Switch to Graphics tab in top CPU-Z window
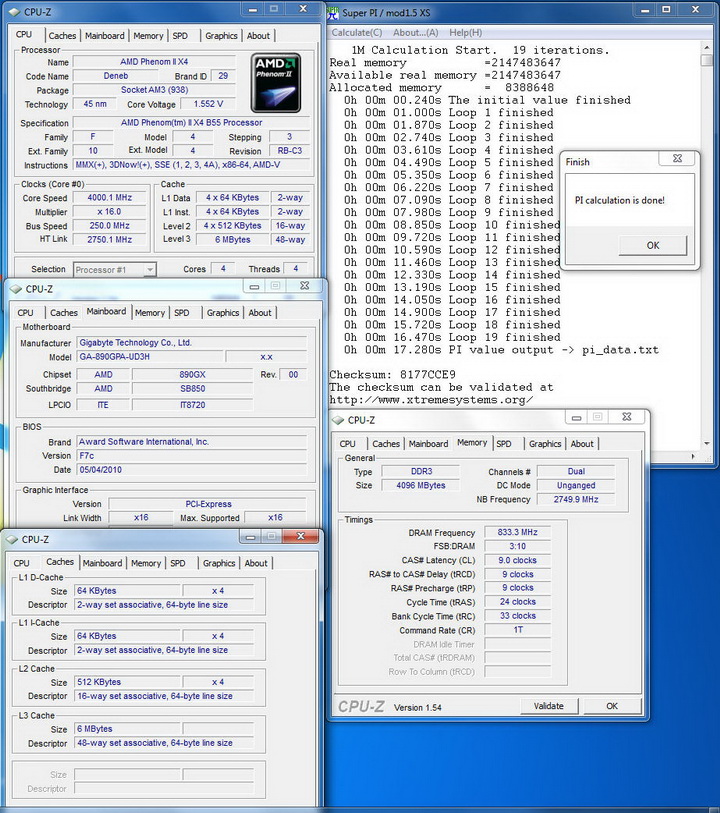This screenshot has width=720, height=813. click(x=221, y=36)
